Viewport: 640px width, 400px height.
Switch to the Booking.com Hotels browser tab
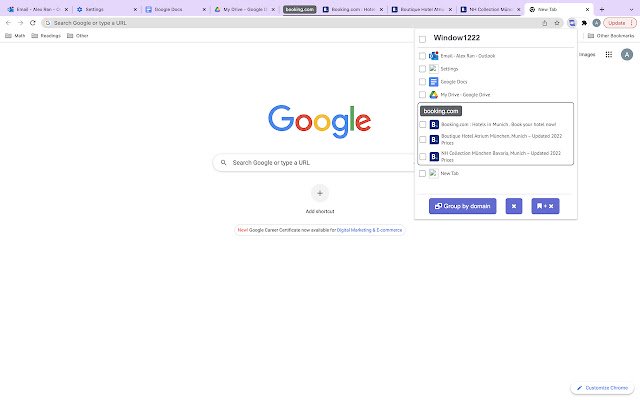[353, 9]
